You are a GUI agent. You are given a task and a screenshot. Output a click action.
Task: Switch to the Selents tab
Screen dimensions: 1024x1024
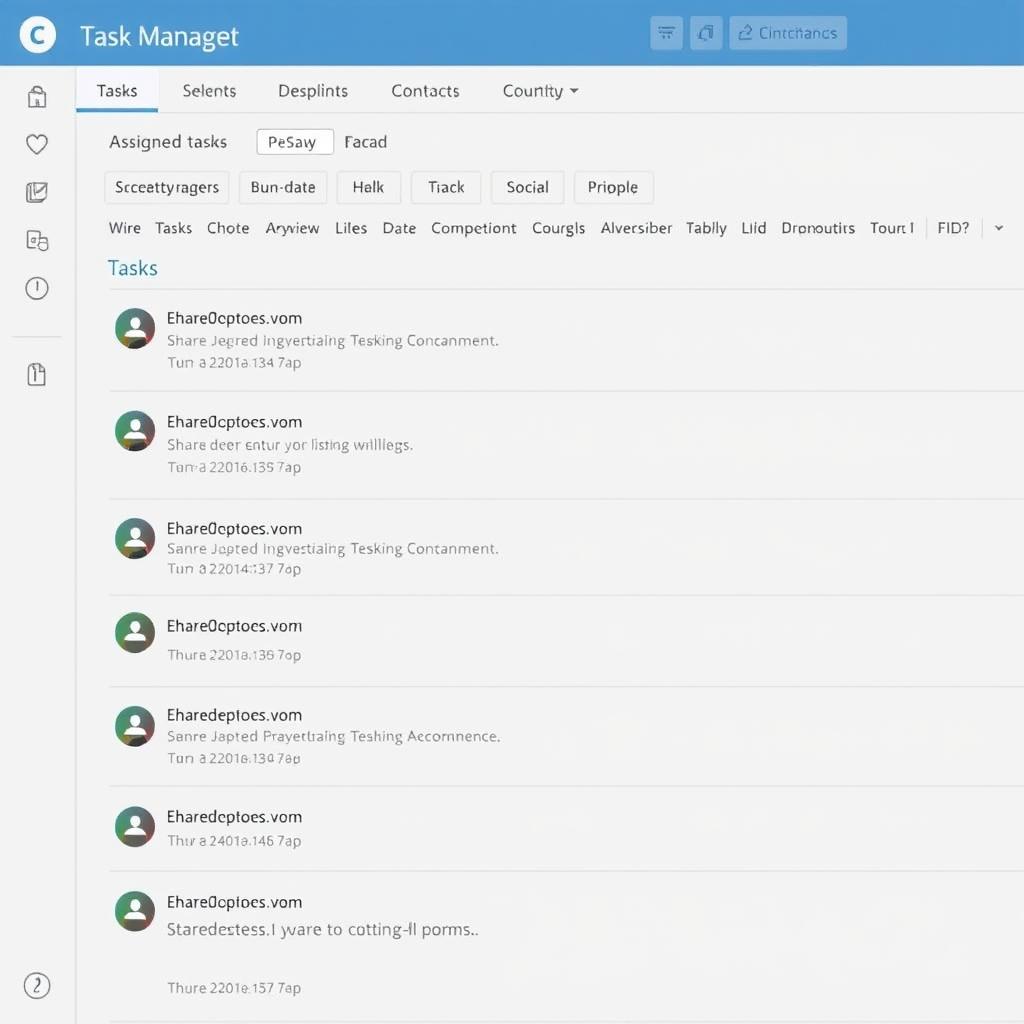point(210,91)
